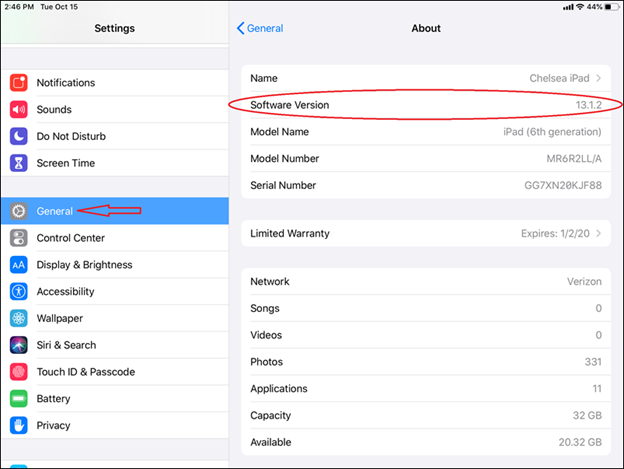
Task: Tap the Wallpaper flower icon
Action: click(x=19, y=318)
